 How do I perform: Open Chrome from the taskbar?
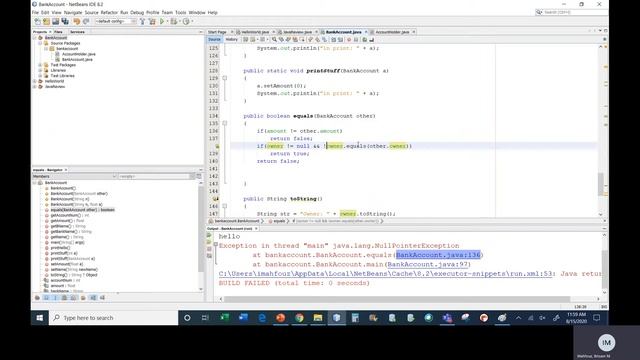pos(300,318)
